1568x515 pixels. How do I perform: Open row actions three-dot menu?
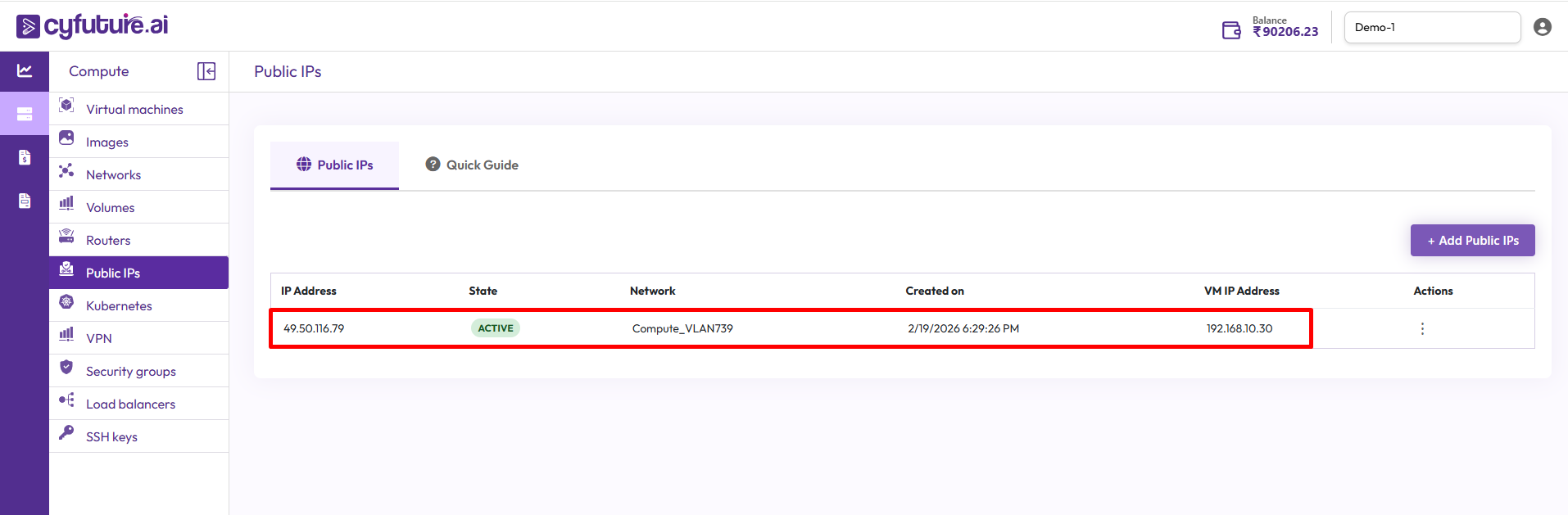coord(1422,328)
